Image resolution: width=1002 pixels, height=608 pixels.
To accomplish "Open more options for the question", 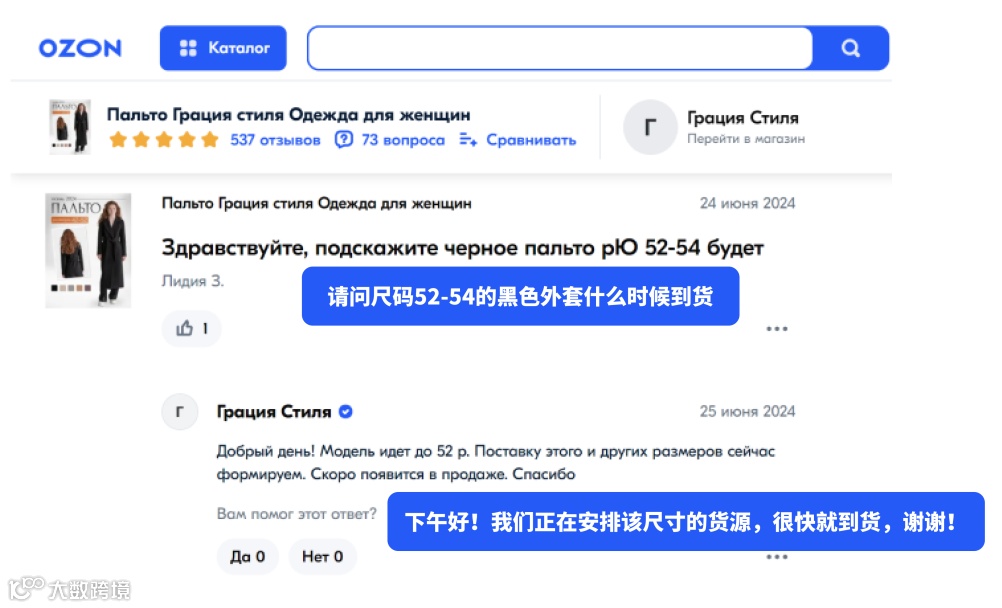I will [x=776, y=329].
